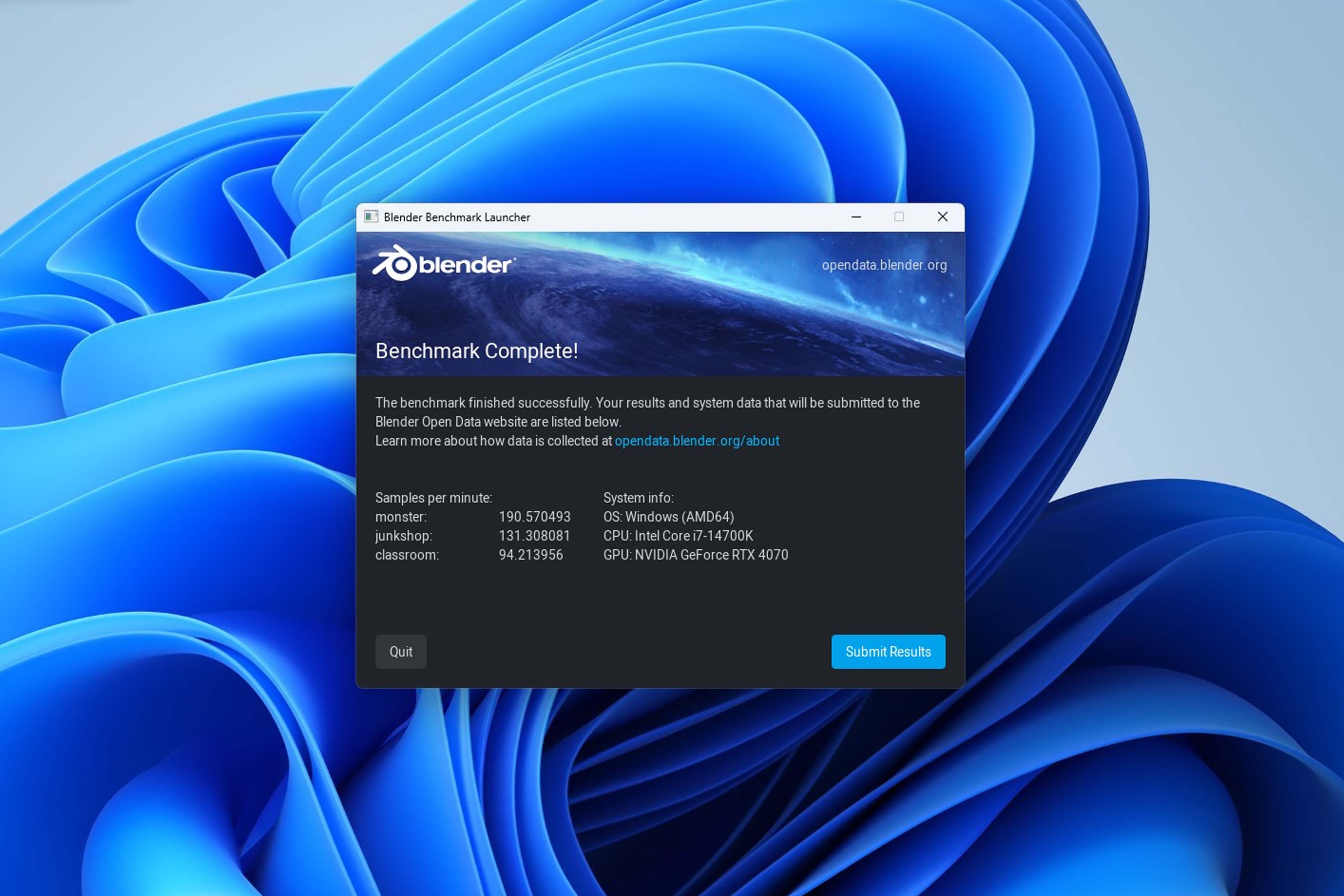Select the monster score 190.570493
Screen dimensions: 1344x896
tap(534, 517)
